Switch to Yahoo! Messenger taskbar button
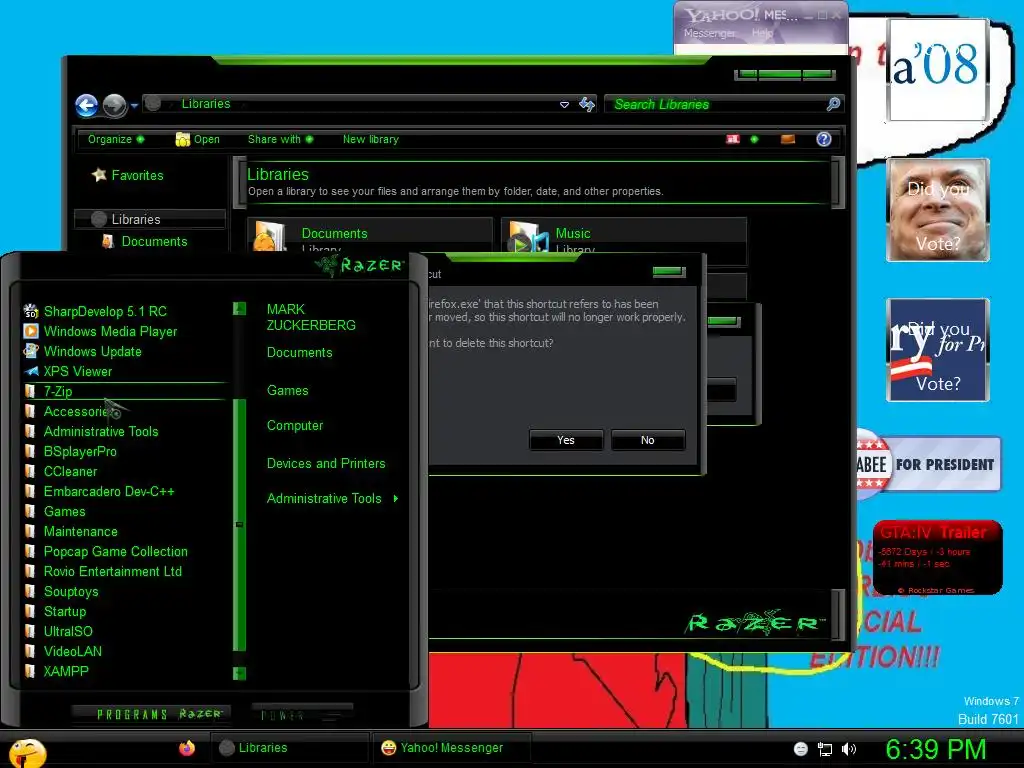The width and height of the screenshot is (1024, 768). coord(451,748)
